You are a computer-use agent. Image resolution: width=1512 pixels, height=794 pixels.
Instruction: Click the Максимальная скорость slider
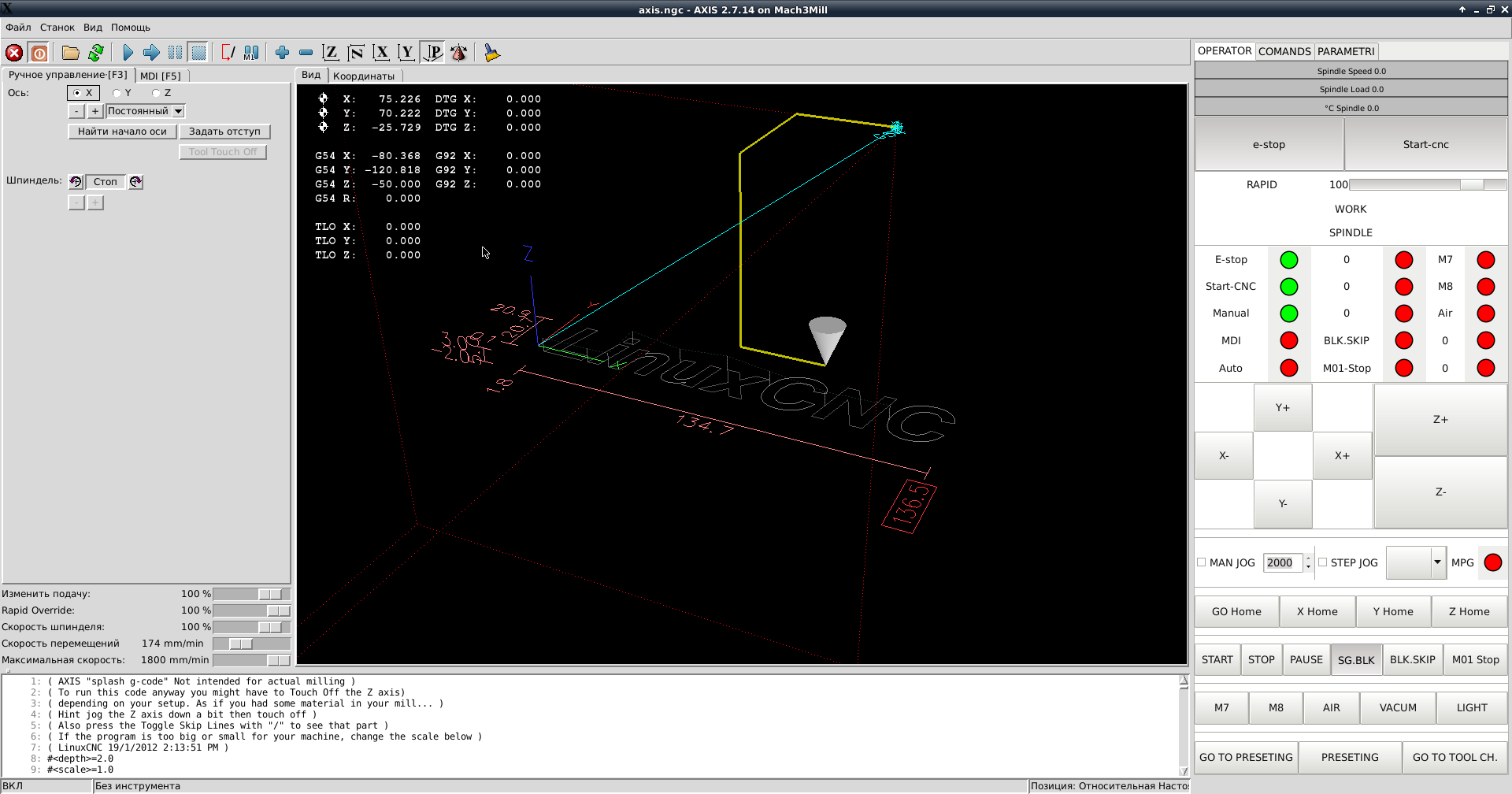click(x=251, y=660)
